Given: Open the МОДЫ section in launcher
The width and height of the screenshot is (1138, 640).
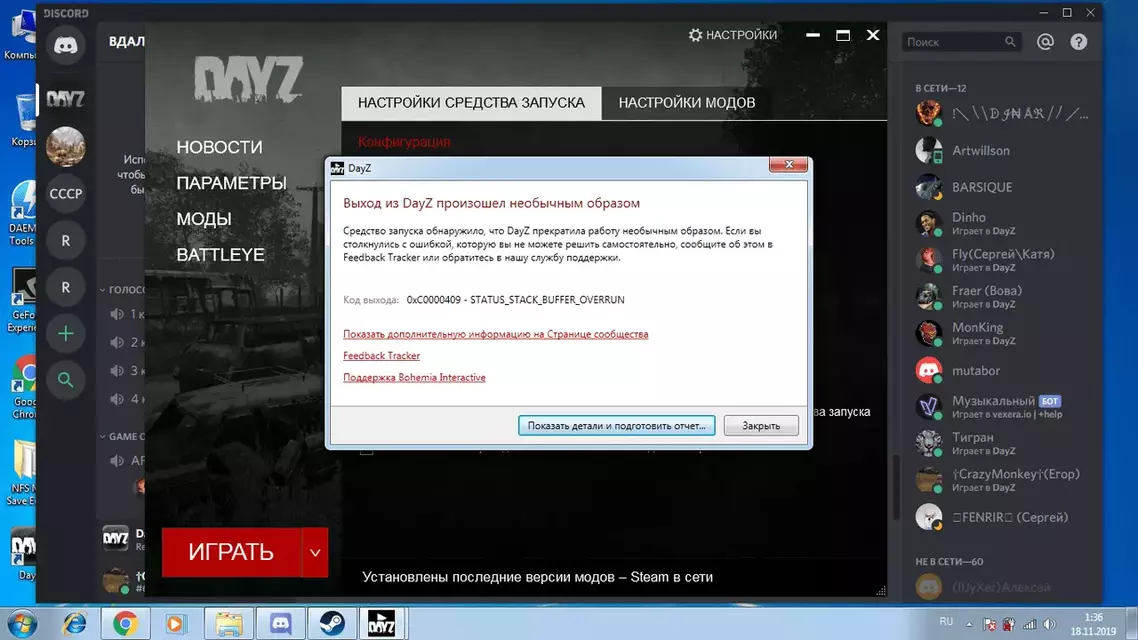Looking at the screenshot, I should click(204, 219).
